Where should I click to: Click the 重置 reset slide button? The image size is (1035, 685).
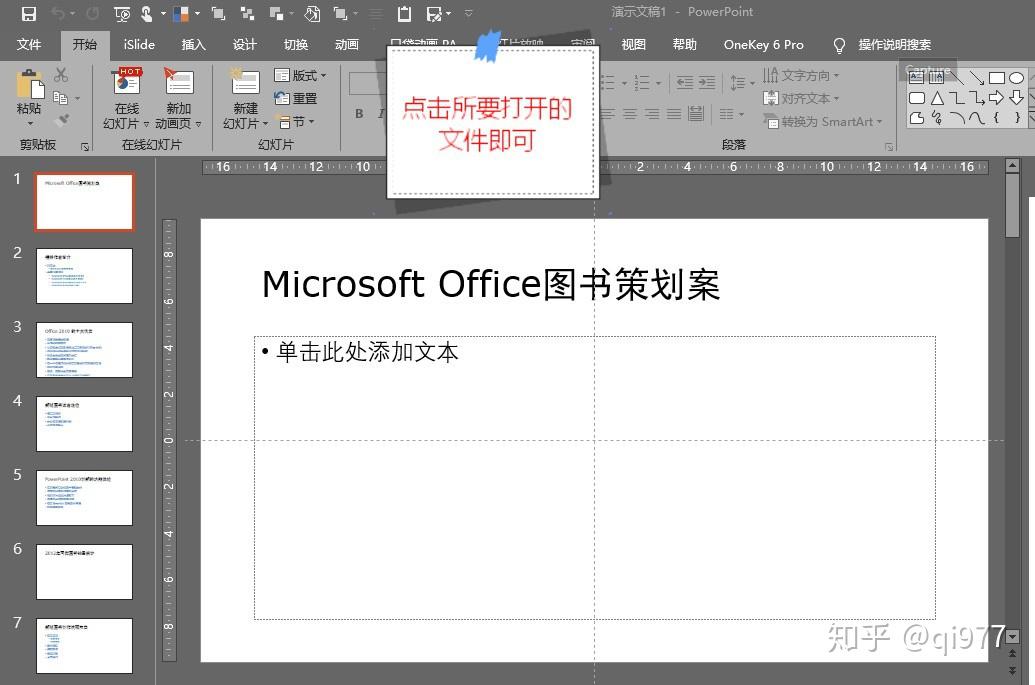point(296,98)
